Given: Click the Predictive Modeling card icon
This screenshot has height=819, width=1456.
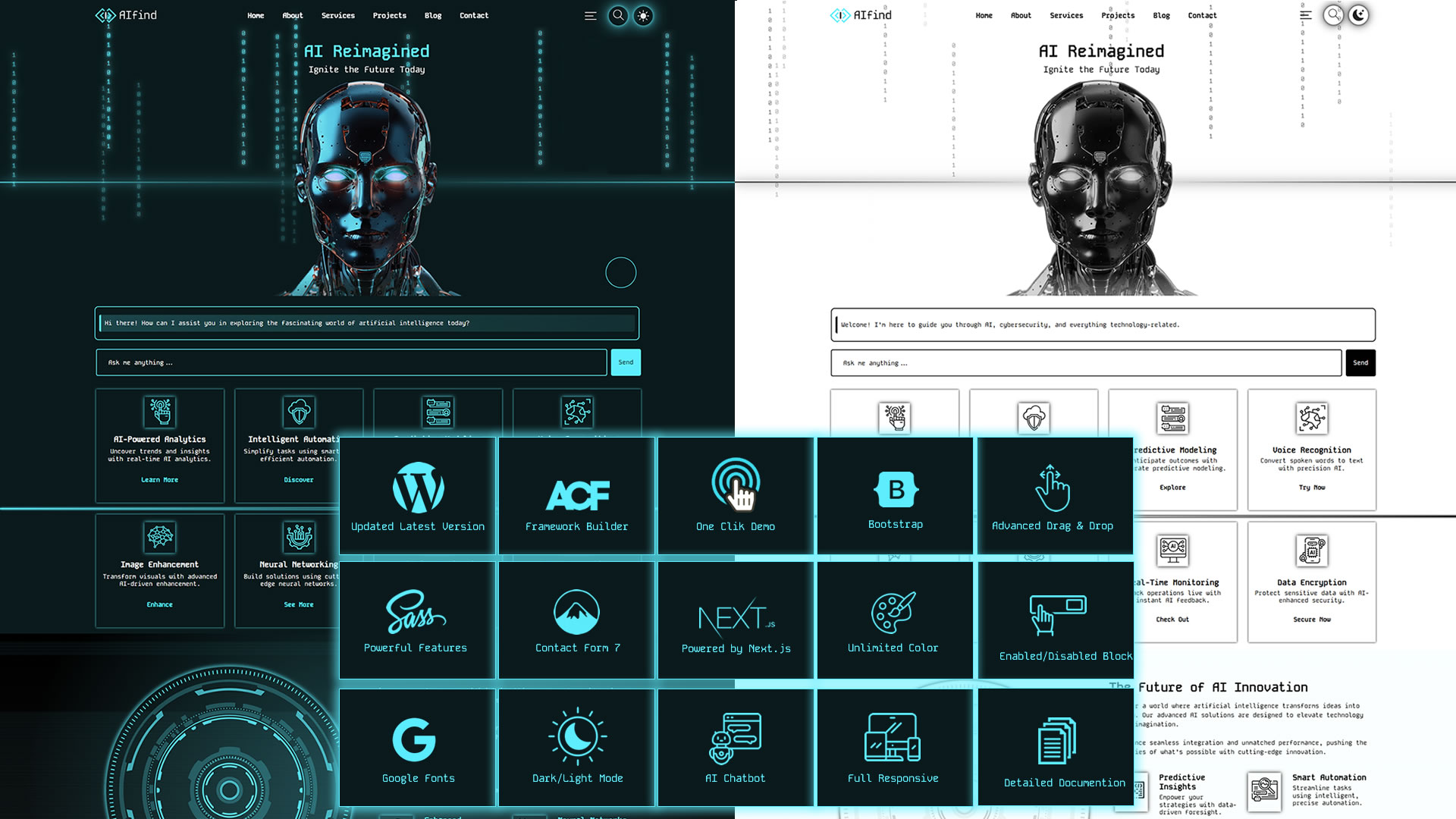Looking at the screenshot, I should click(x=1173, y=418).
